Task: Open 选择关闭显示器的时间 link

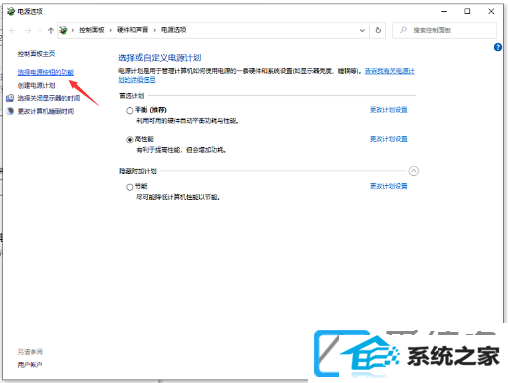Action: [49, 98]
